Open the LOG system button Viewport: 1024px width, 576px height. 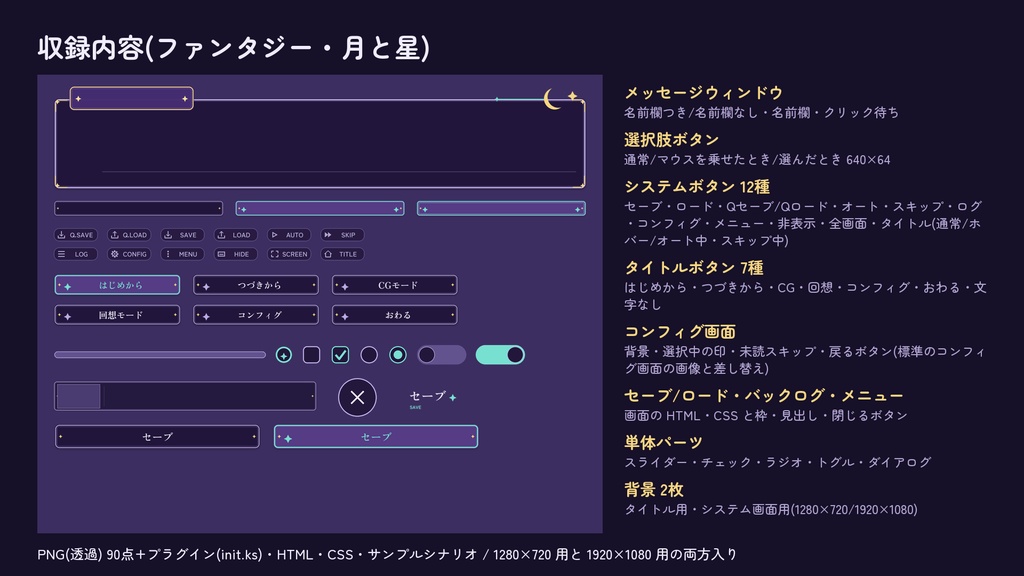point(76,254)
